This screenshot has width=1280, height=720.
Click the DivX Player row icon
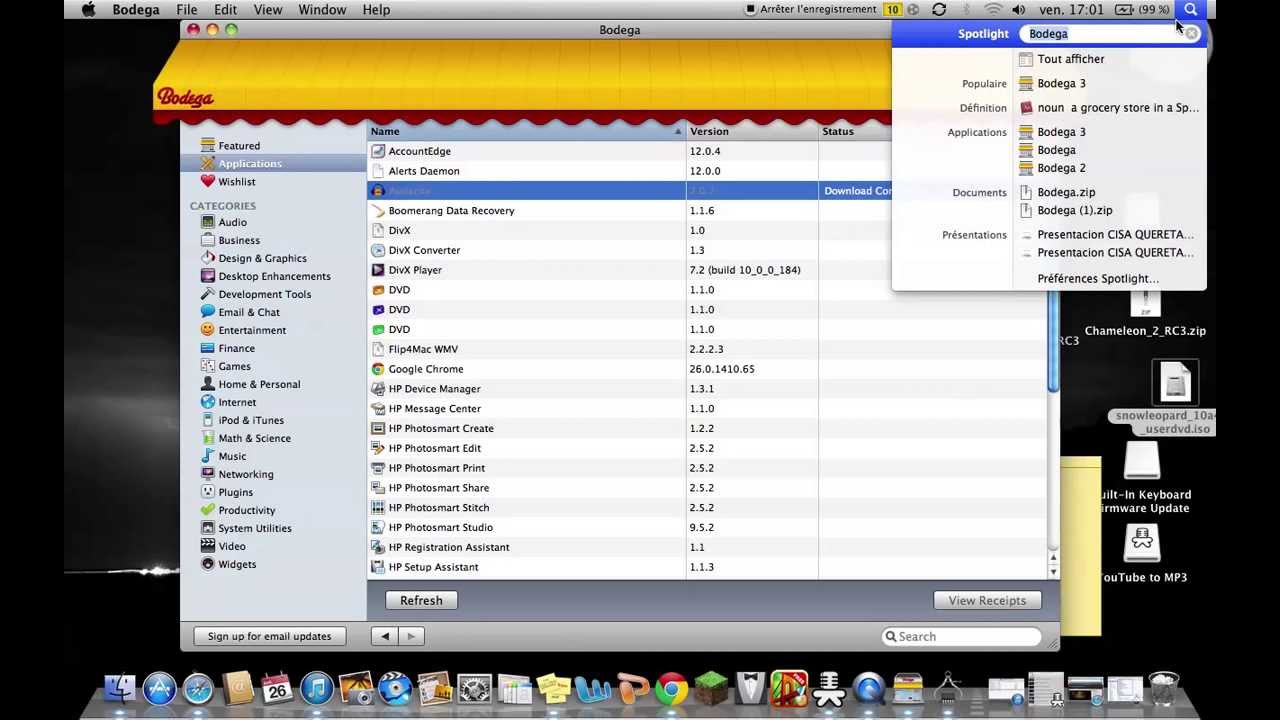[x=378, y=270]
